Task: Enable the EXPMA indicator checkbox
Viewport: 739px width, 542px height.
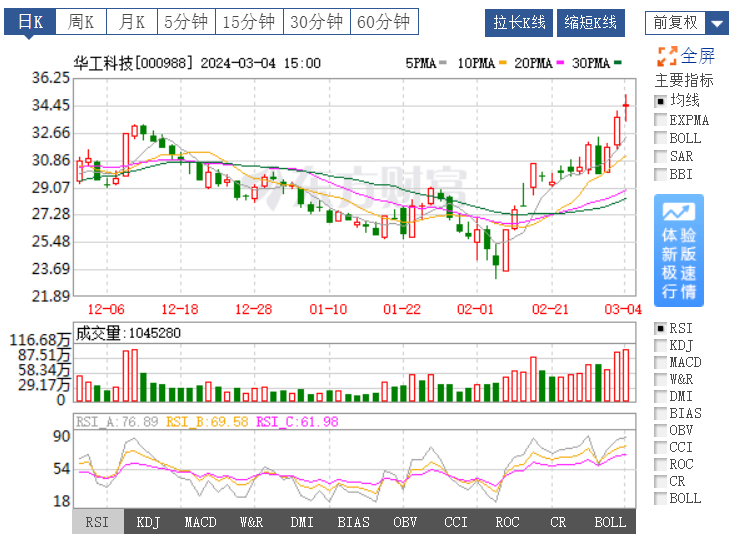Action: 660,120
